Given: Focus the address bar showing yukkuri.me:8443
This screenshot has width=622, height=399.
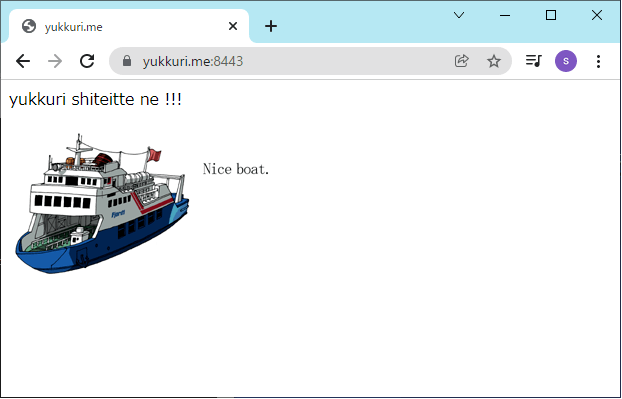Looking at the screenshot, I should tap(310, 61).
